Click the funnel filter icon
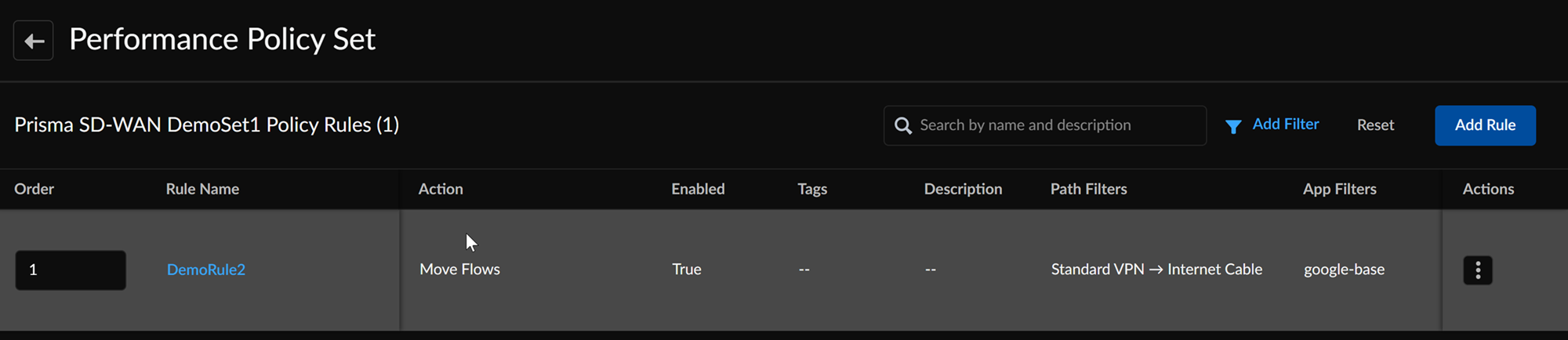1568x340 pixels. click(1233, 126)
